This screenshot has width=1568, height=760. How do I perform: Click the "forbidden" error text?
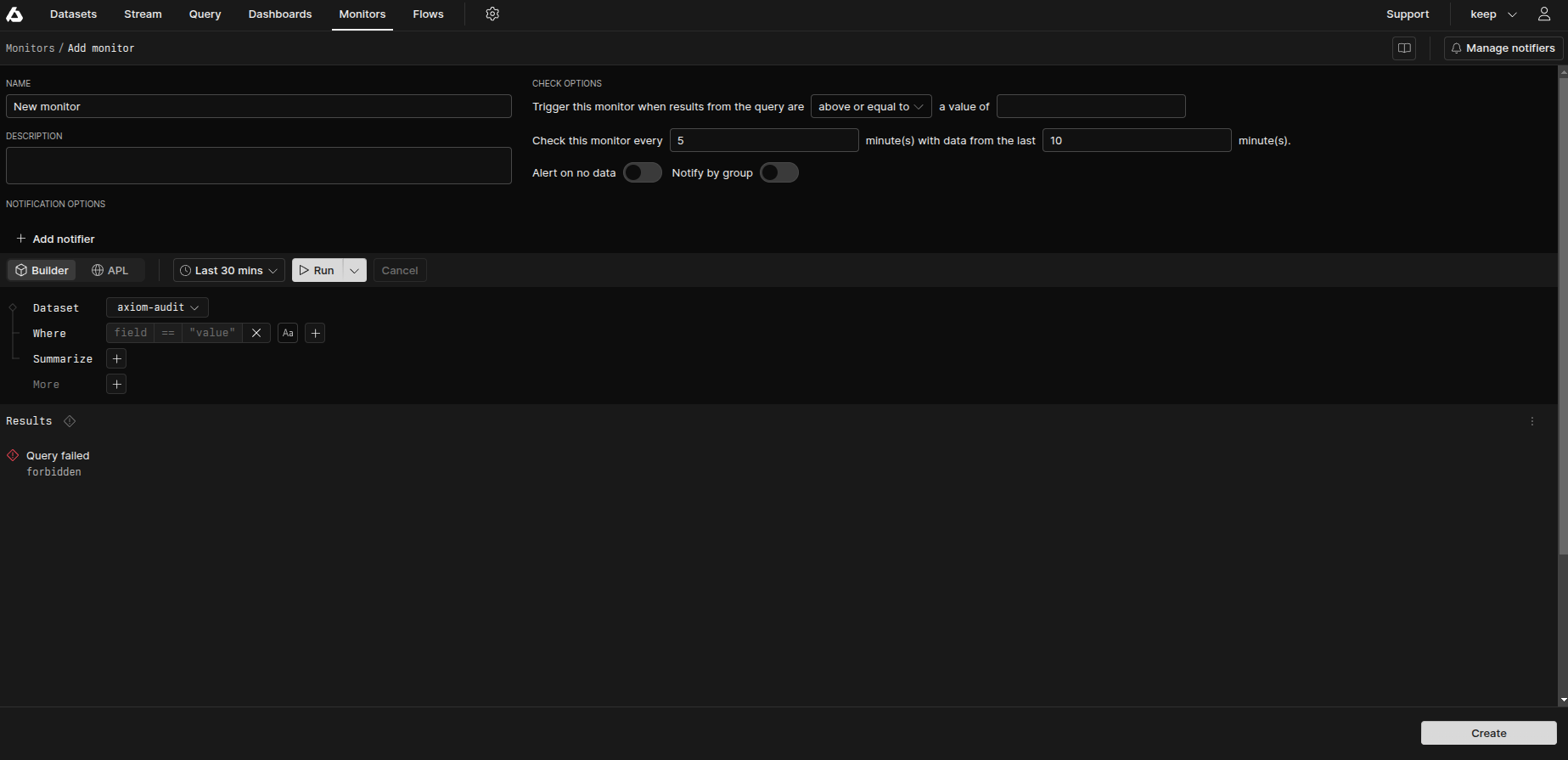coord(53,472)
